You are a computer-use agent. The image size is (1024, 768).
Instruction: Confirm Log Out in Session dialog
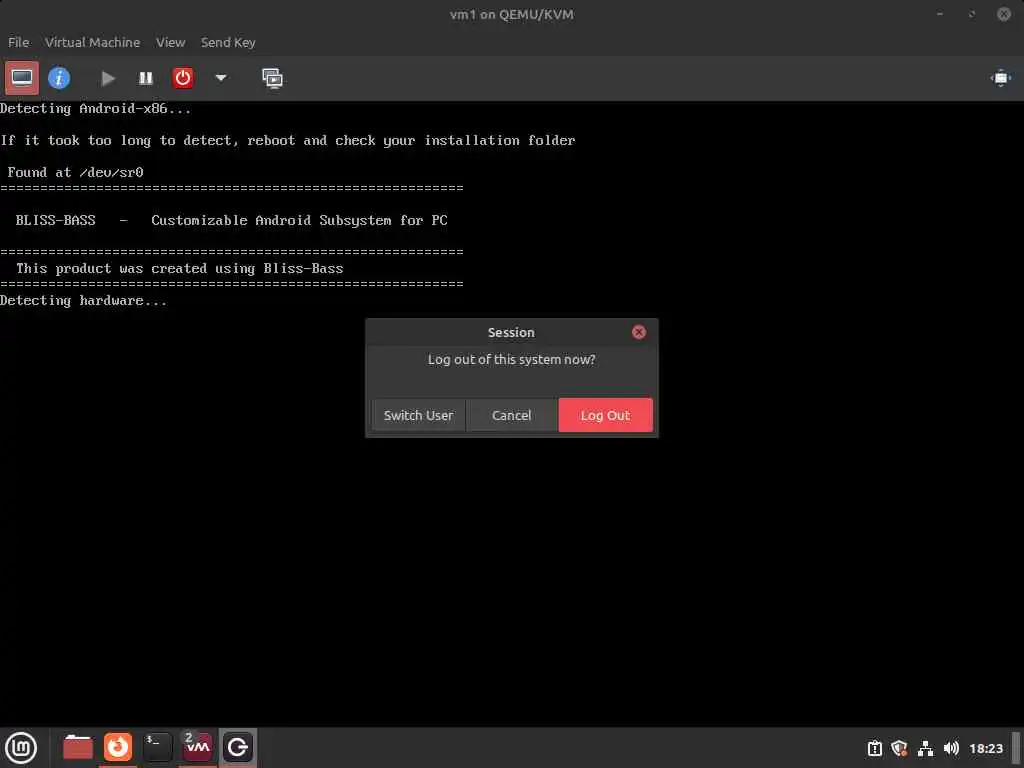click(605, 415)
